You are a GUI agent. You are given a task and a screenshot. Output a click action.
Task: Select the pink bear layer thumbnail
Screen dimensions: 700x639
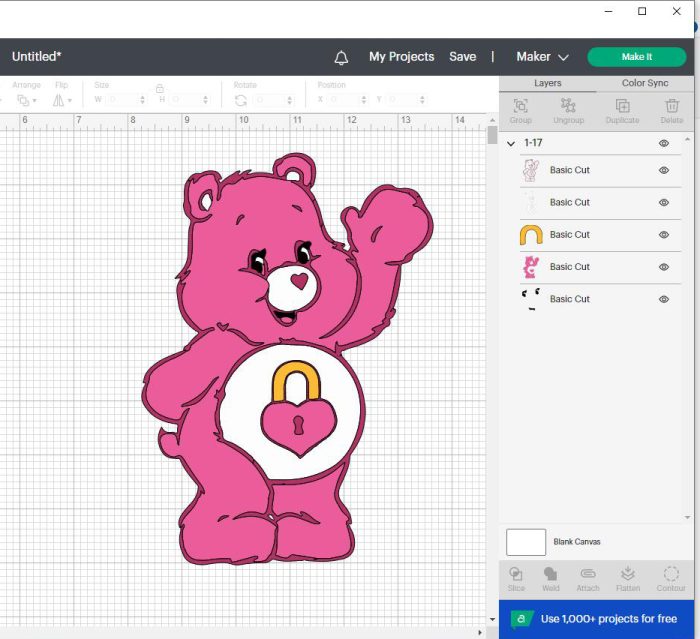(531, 267)
